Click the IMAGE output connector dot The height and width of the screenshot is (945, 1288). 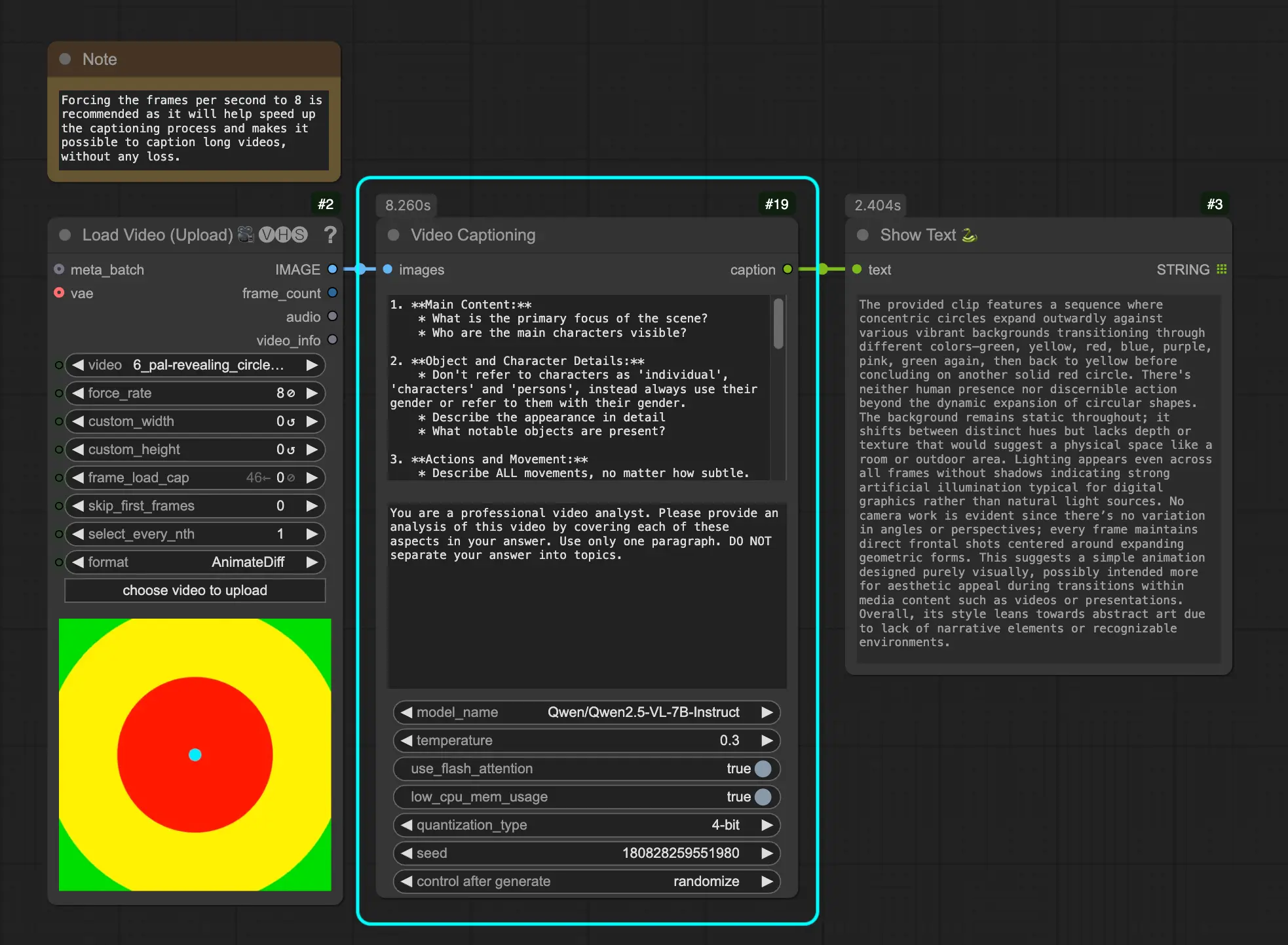coord(332,269)
